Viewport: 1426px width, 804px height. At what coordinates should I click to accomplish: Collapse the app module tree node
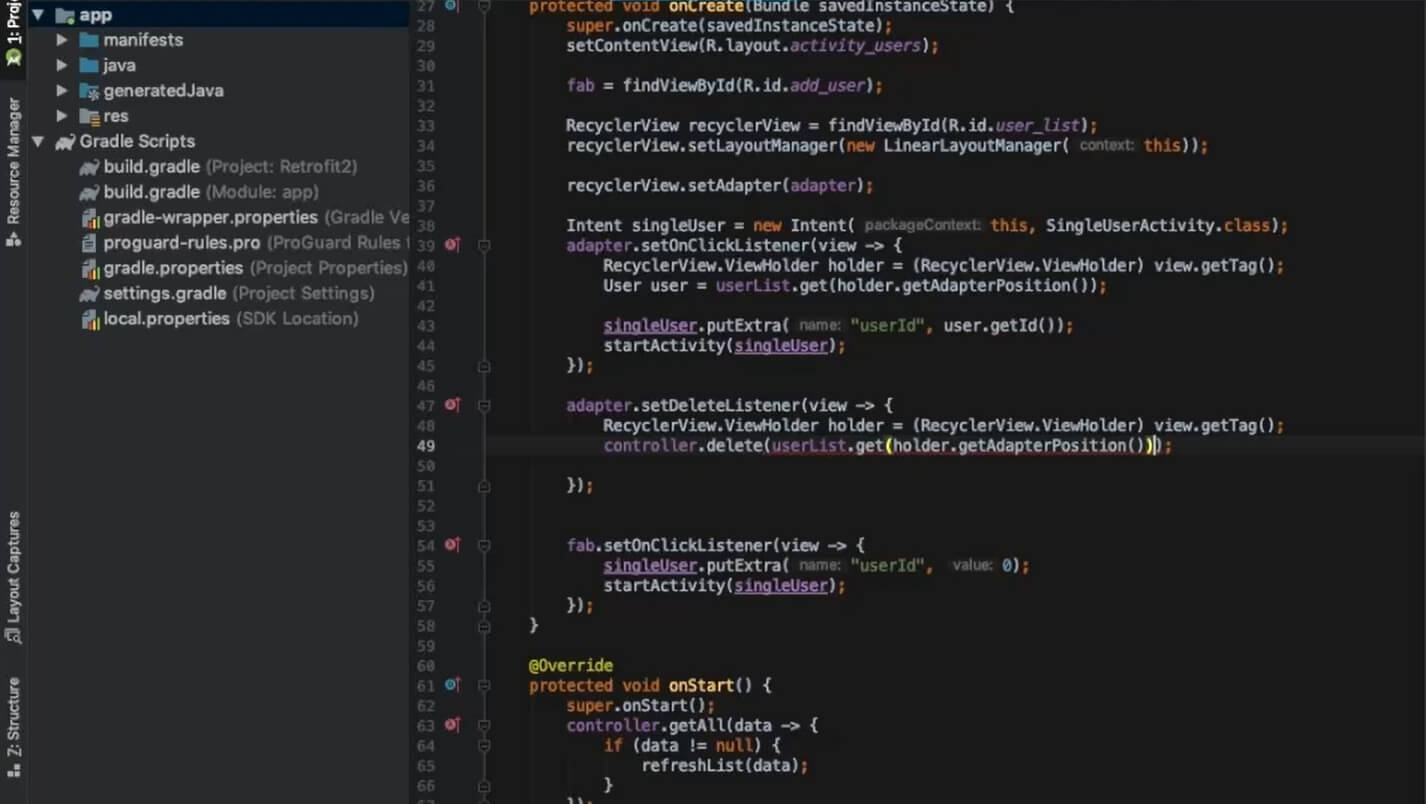[x=38, y=15]
